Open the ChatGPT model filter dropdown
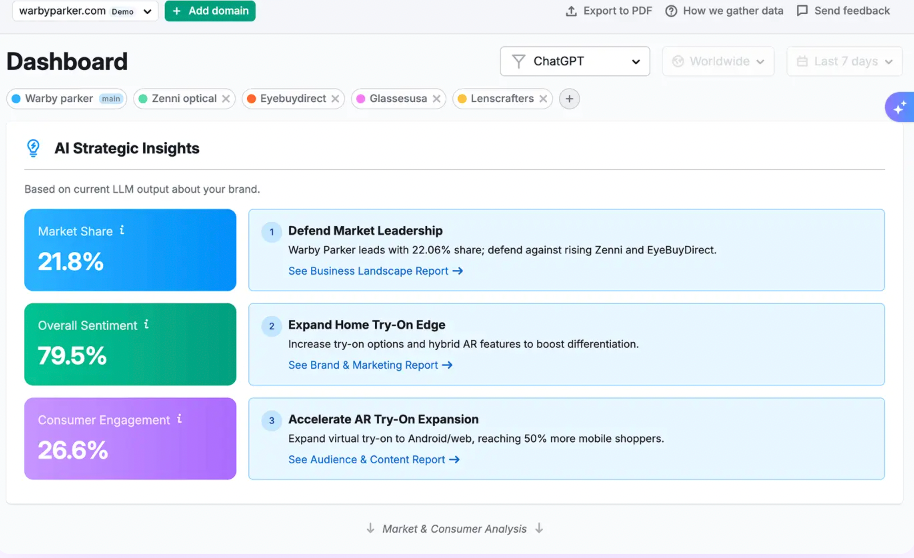 [x=575, y=61]
